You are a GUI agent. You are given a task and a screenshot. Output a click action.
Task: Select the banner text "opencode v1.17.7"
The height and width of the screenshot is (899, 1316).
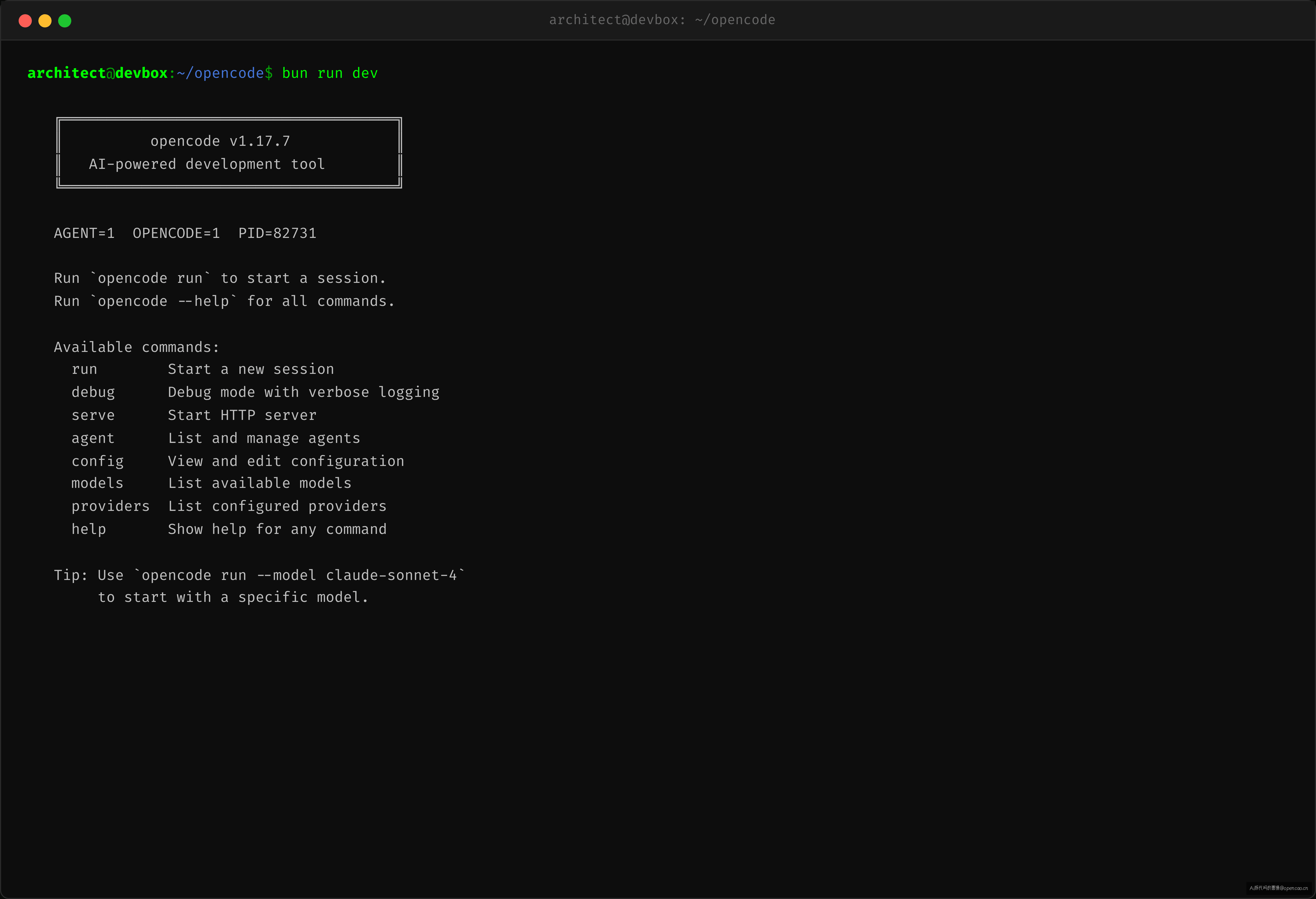220,141
